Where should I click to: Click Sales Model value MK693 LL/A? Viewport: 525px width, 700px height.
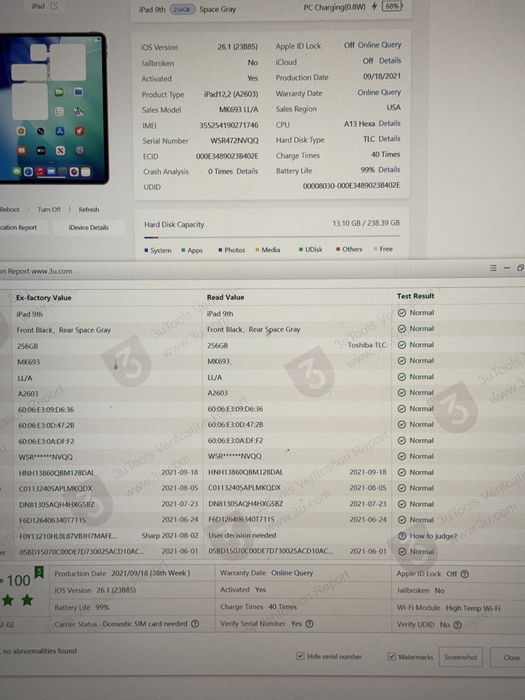[238, 109]
